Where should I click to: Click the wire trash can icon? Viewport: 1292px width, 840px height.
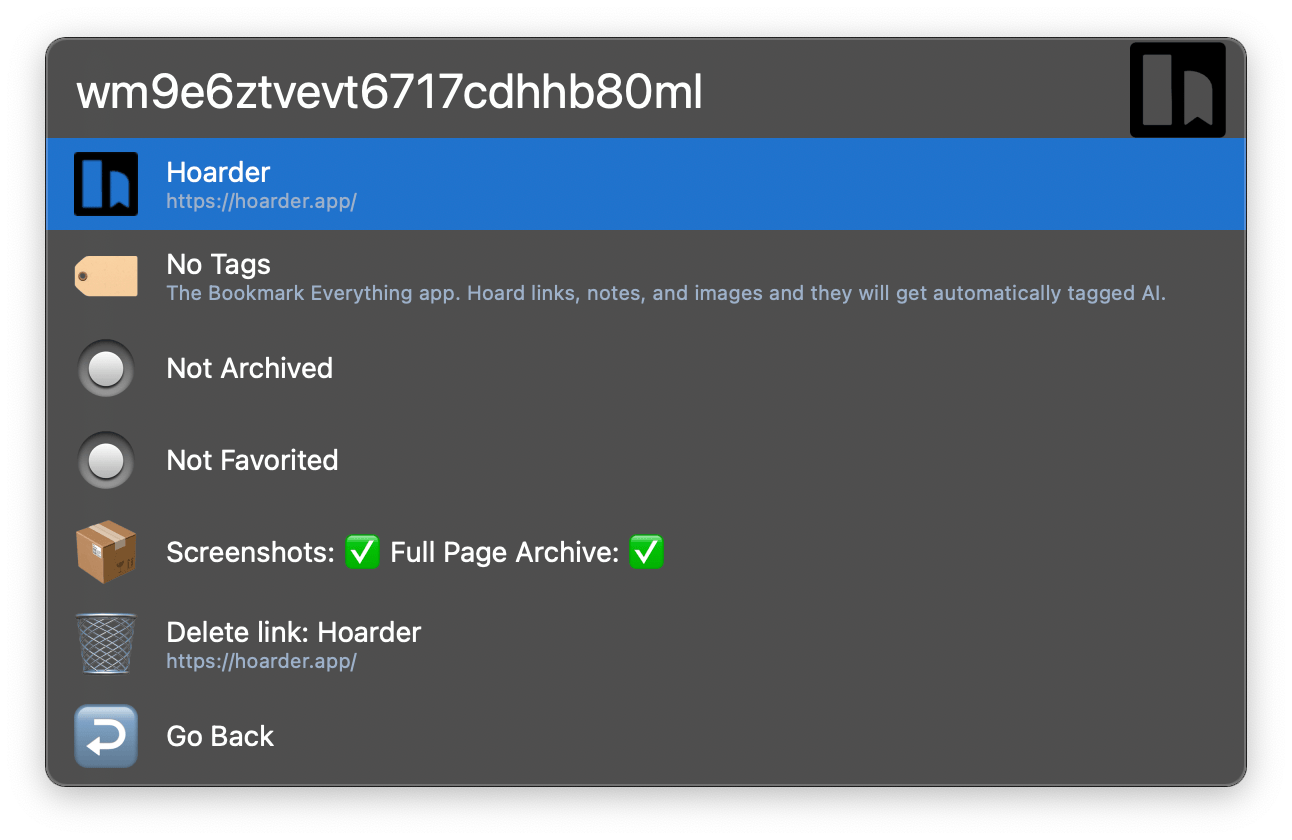click(106, 644)
